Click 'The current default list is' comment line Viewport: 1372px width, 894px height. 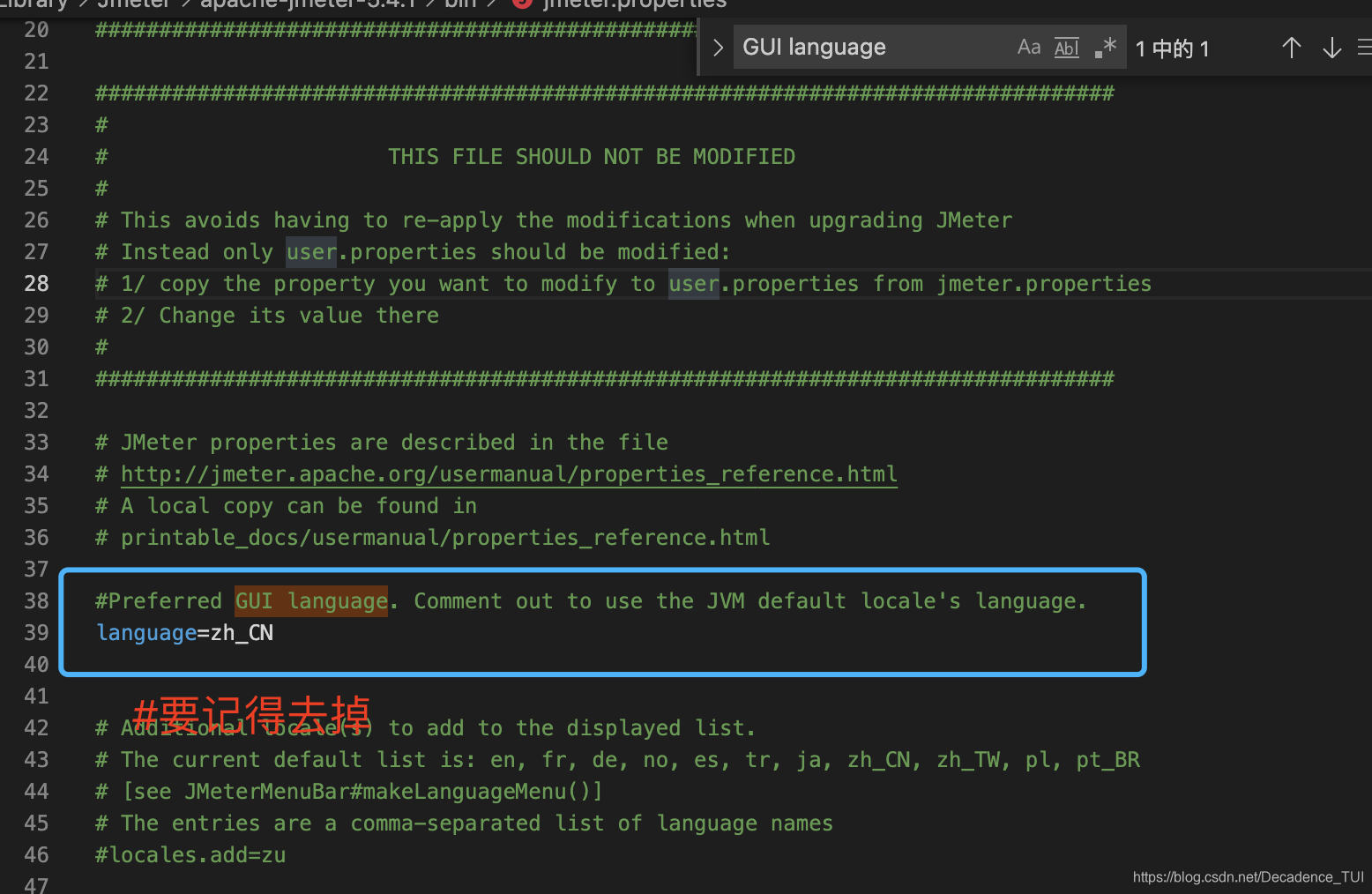pyautogui.click(x=617, y=760)
